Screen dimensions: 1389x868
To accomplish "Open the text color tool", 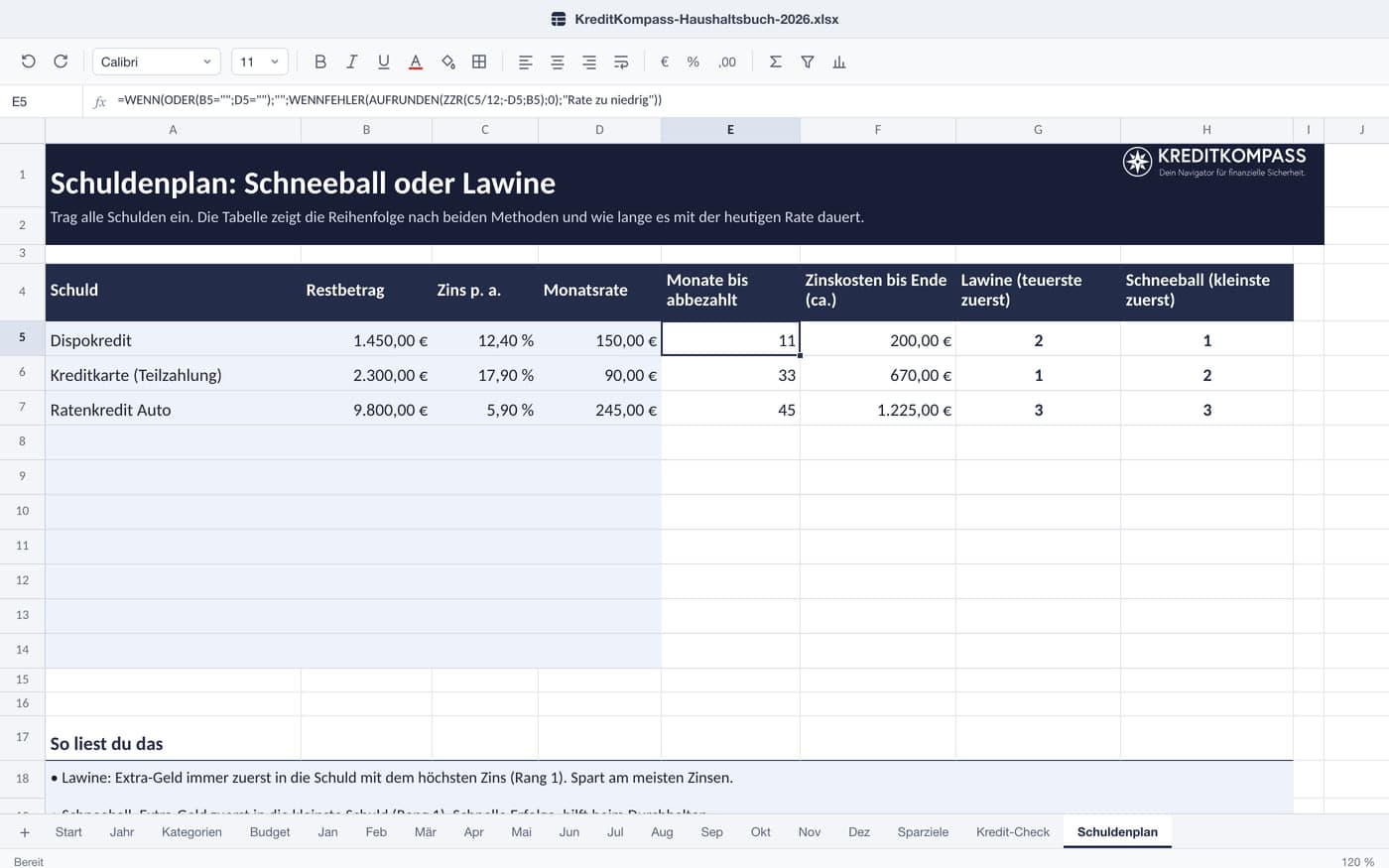I will point(416,62).
